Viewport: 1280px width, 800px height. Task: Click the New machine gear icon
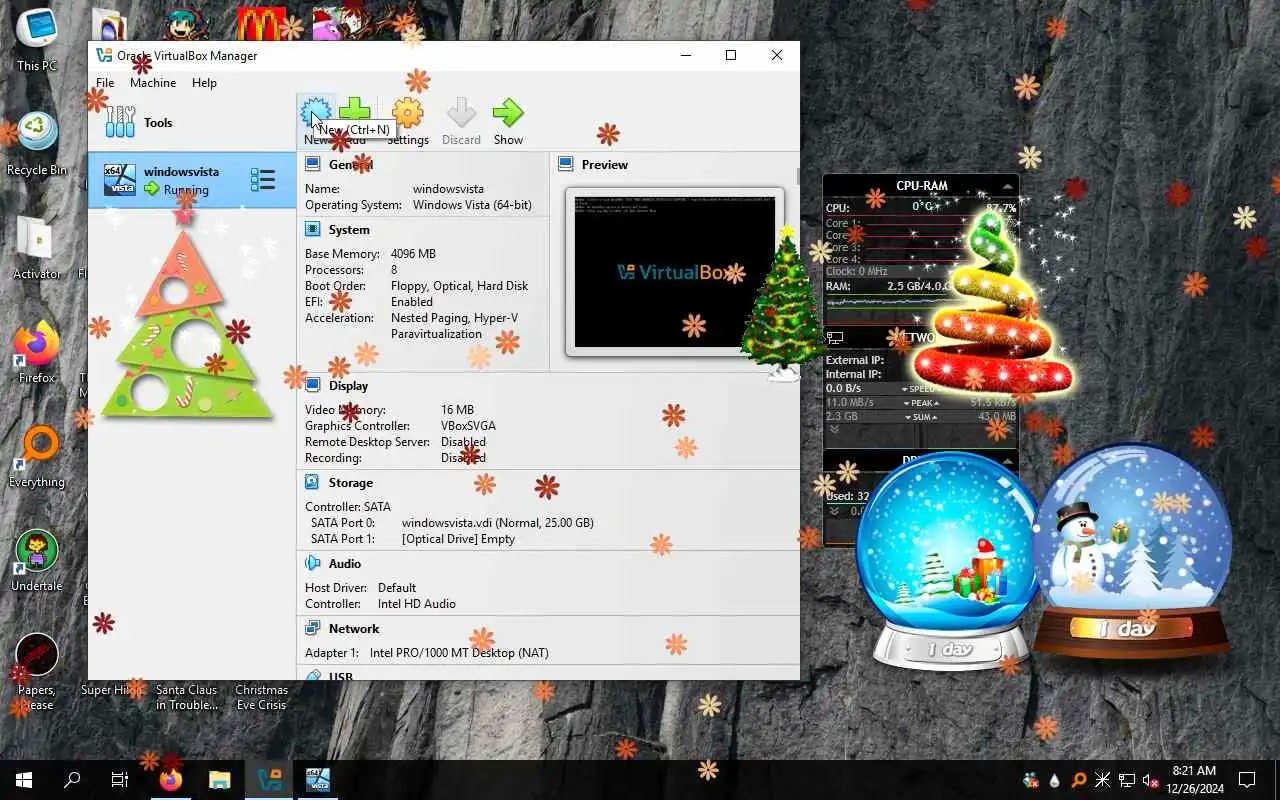[x=316, y=112]
